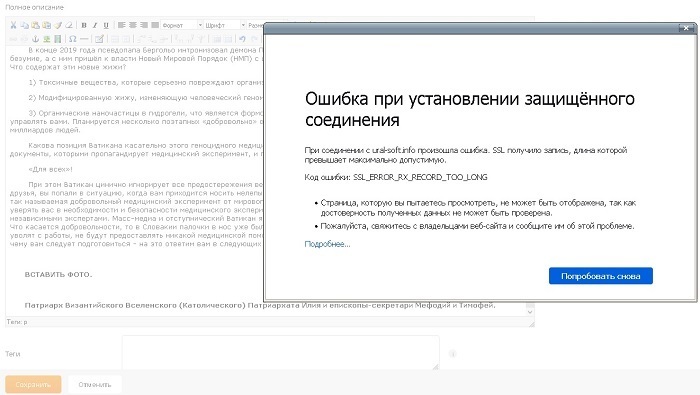Click the ВСТАВИТЬ ФОТО. line in editor

(58, 274)
